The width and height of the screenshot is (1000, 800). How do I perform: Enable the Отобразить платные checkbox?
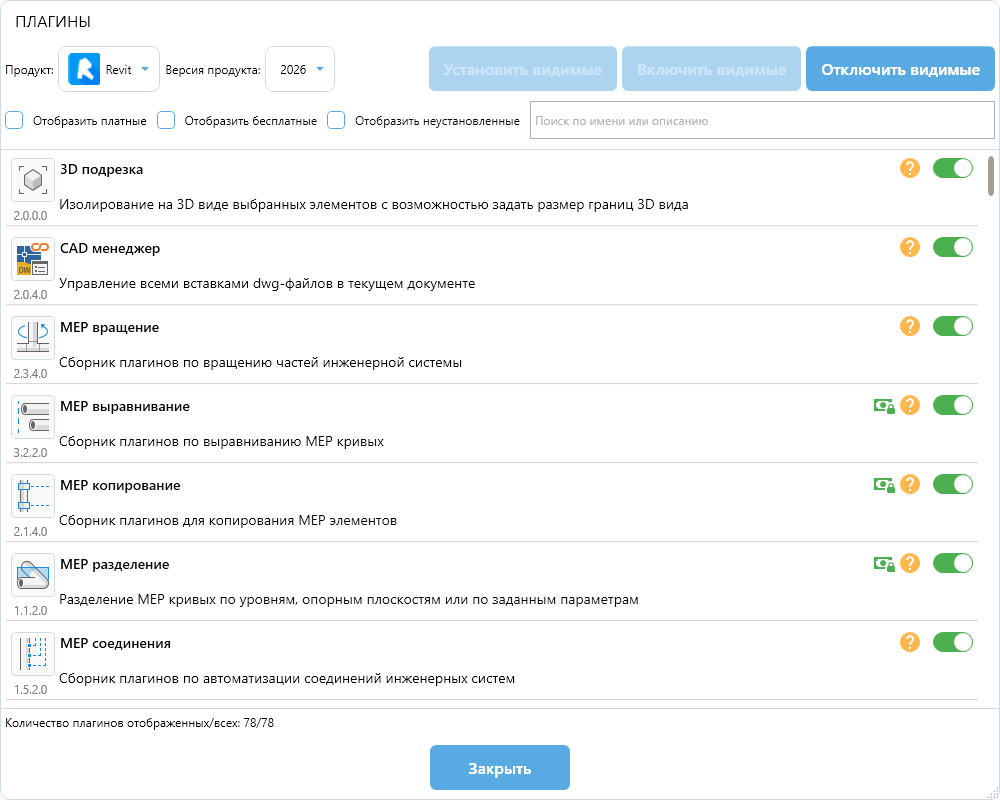coord(15,120)
